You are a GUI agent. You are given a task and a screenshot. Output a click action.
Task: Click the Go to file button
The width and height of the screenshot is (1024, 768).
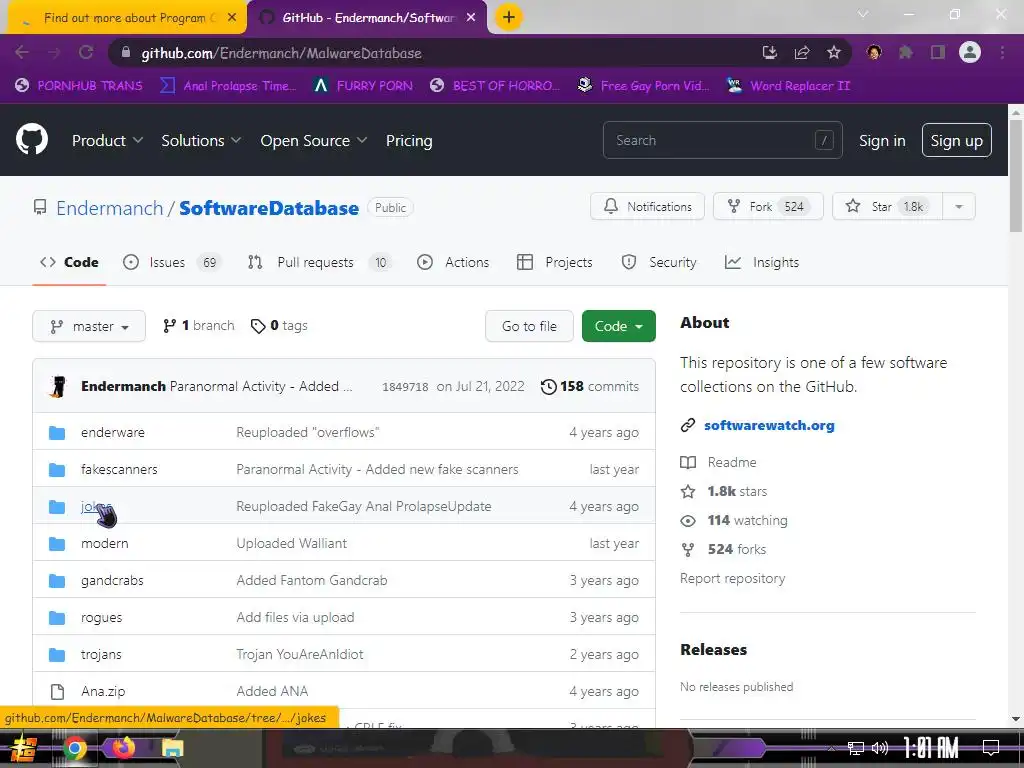pos(529,326)
